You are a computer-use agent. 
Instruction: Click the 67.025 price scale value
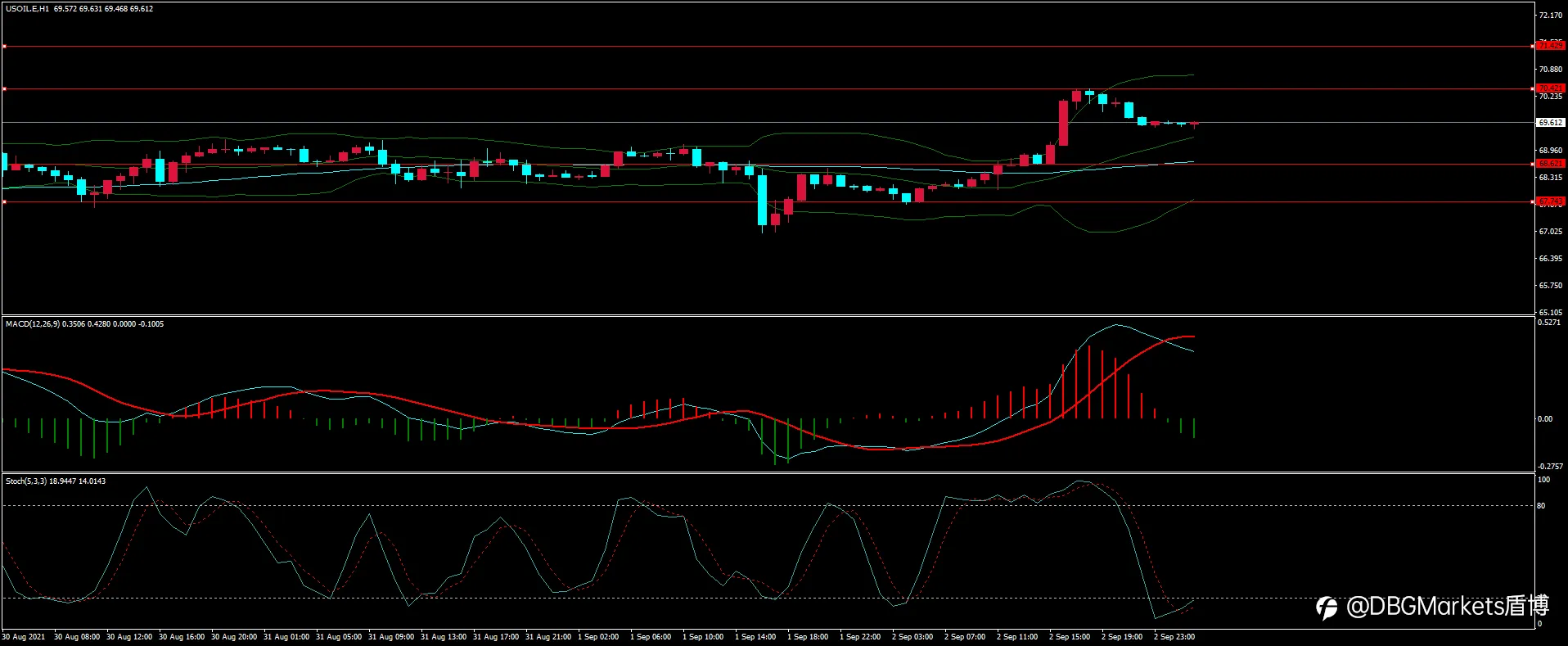pyautogui.click(x=1550, y=232)
